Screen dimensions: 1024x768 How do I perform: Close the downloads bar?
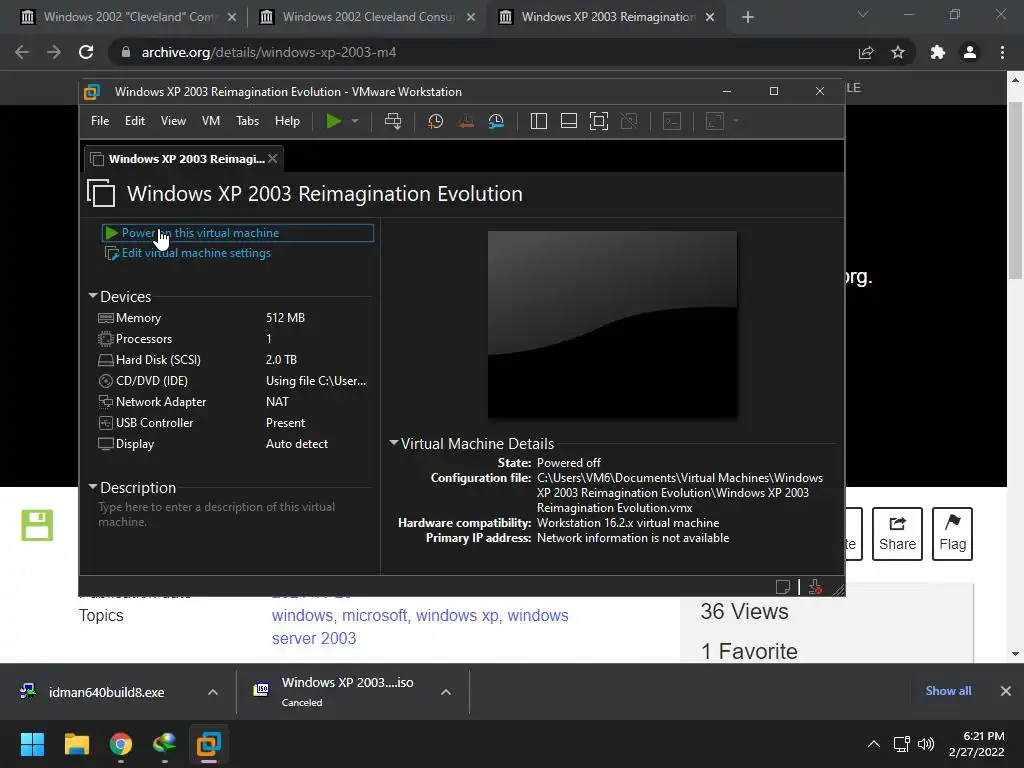click(1006, 691)
